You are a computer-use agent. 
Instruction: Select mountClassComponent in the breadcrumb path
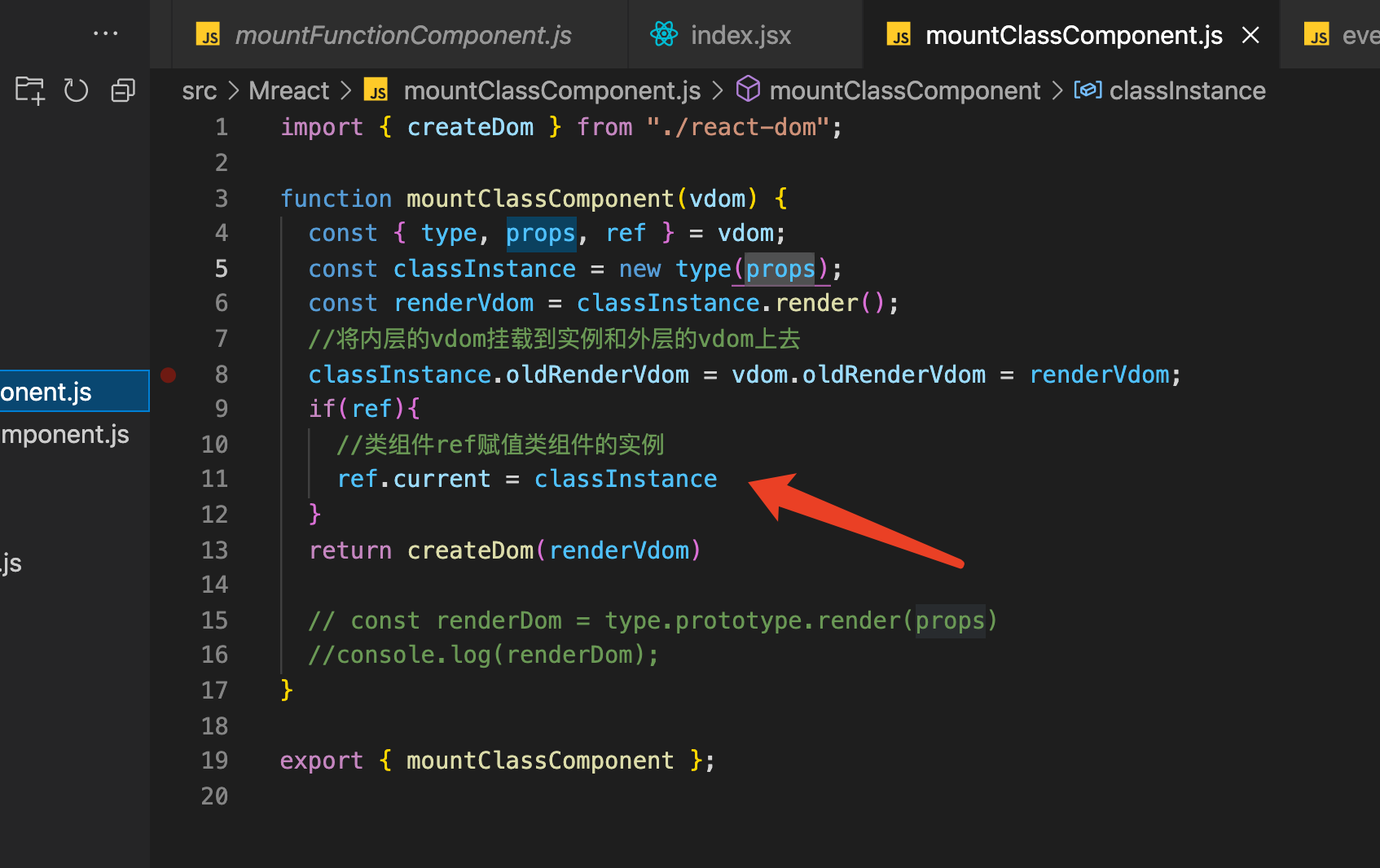click(x=905, y=90)
